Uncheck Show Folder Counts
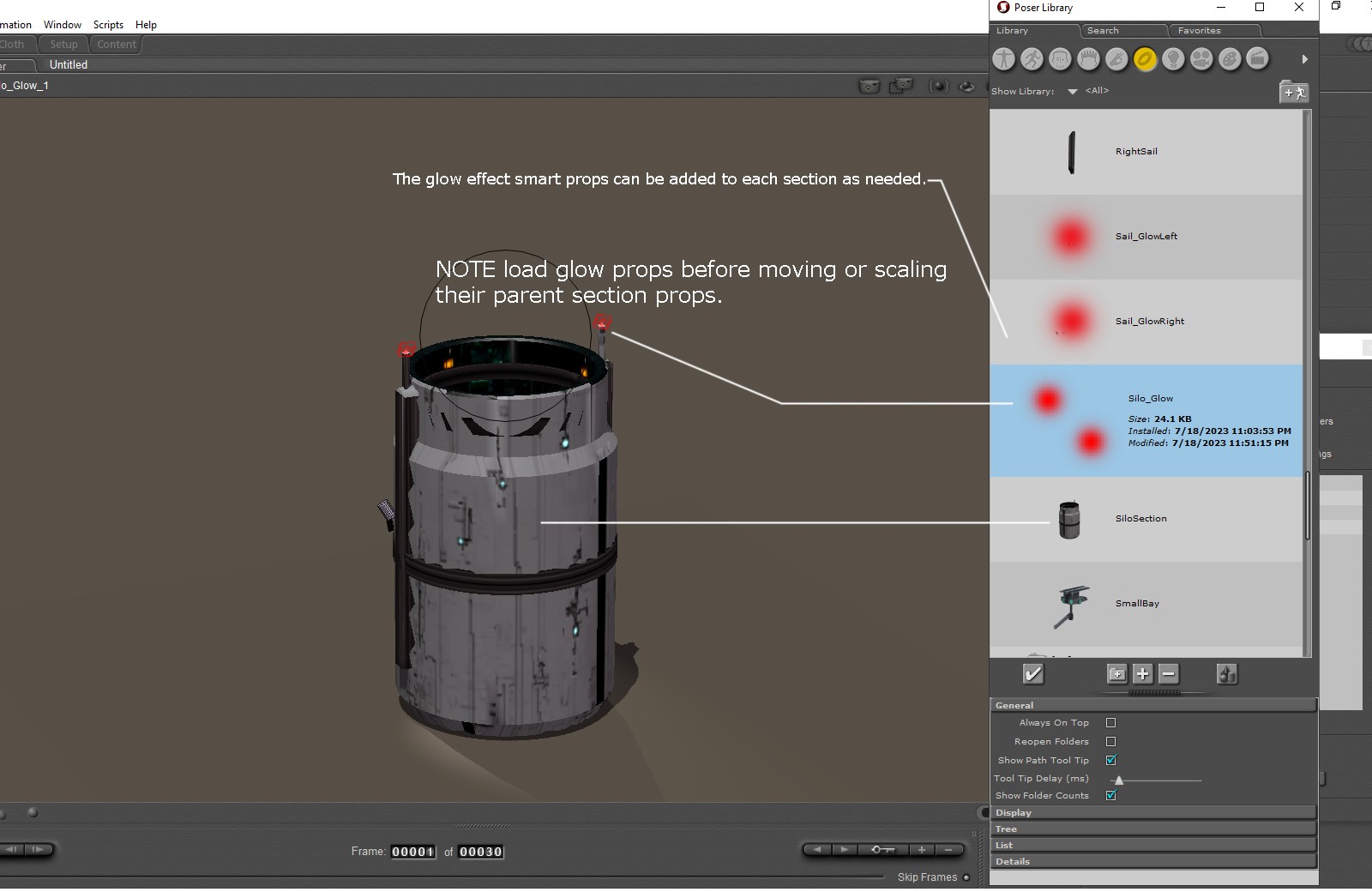Screen dimensions: 1372x892 click(x=1110, y=796)
